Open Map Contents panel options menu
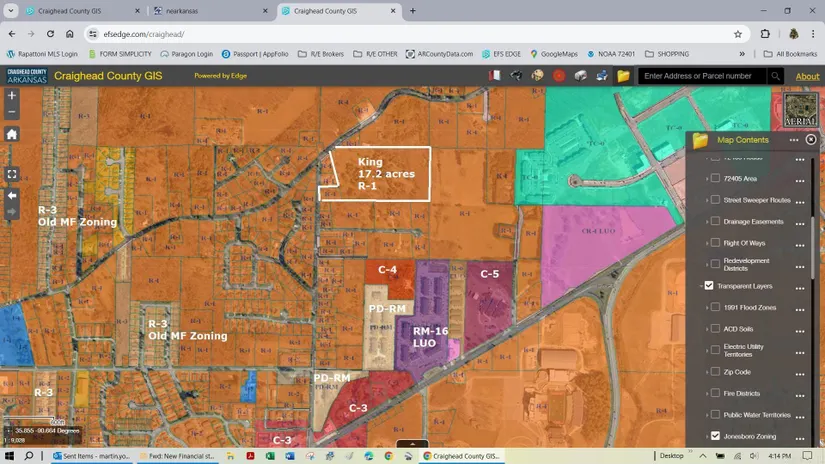Screen dimensions: 825x464 [x=794, y=140]
